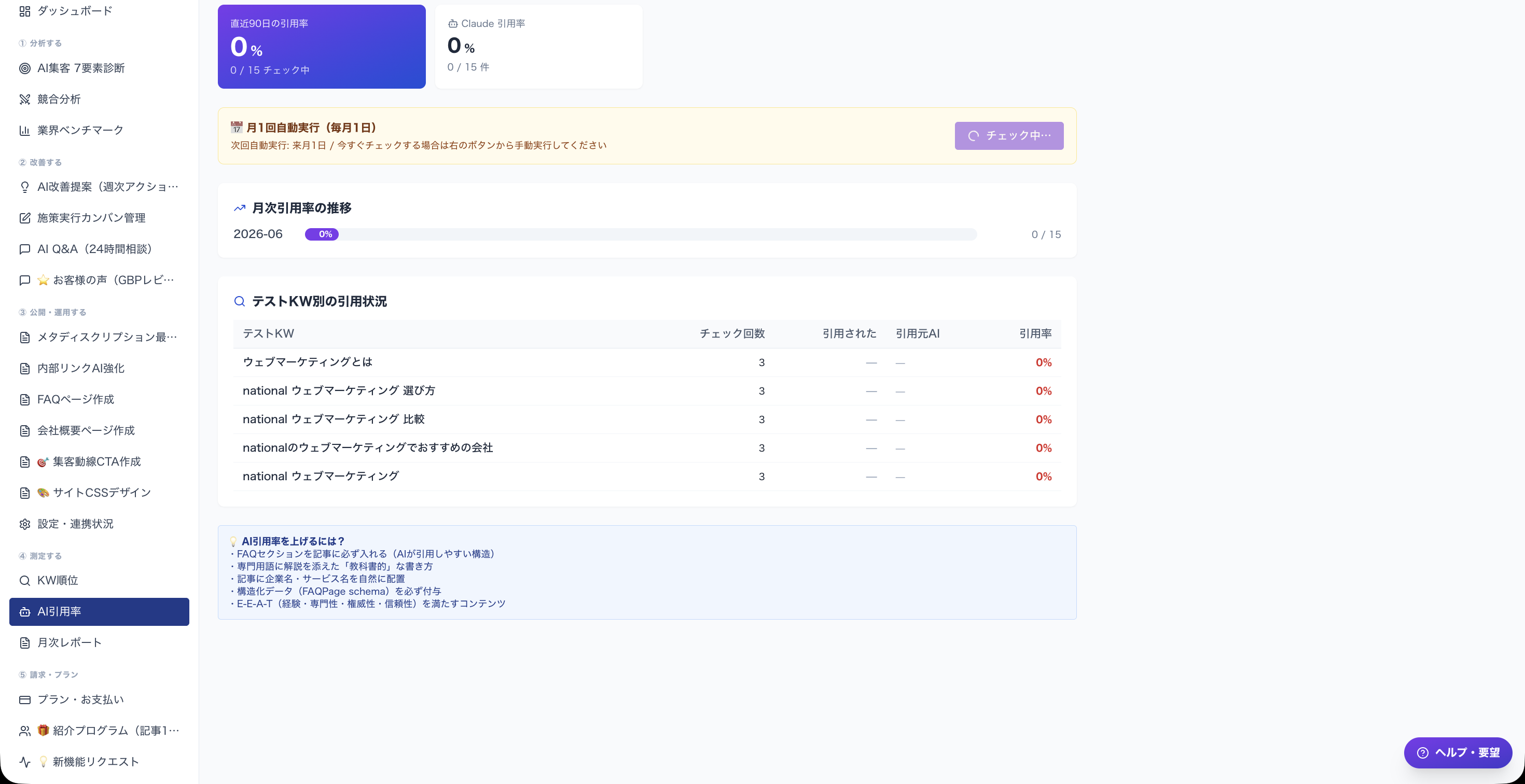Viewport: 1525px width, 784px height.
Task: Click the document icon for 集客動線CTA作成
Action: coord(24,462)
